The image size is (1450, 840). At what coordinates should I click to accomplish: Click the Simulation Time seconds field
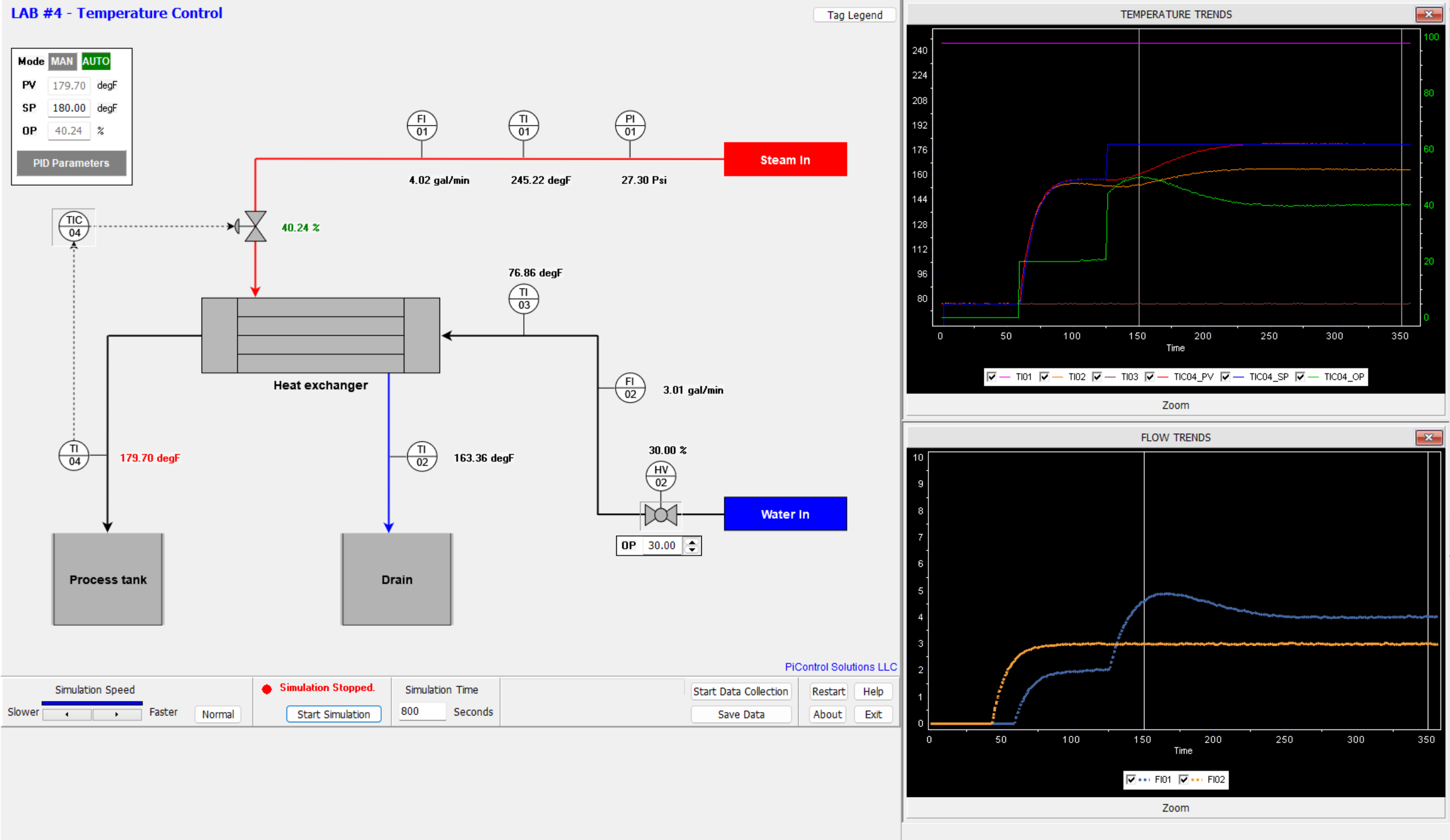pos(422,711)
